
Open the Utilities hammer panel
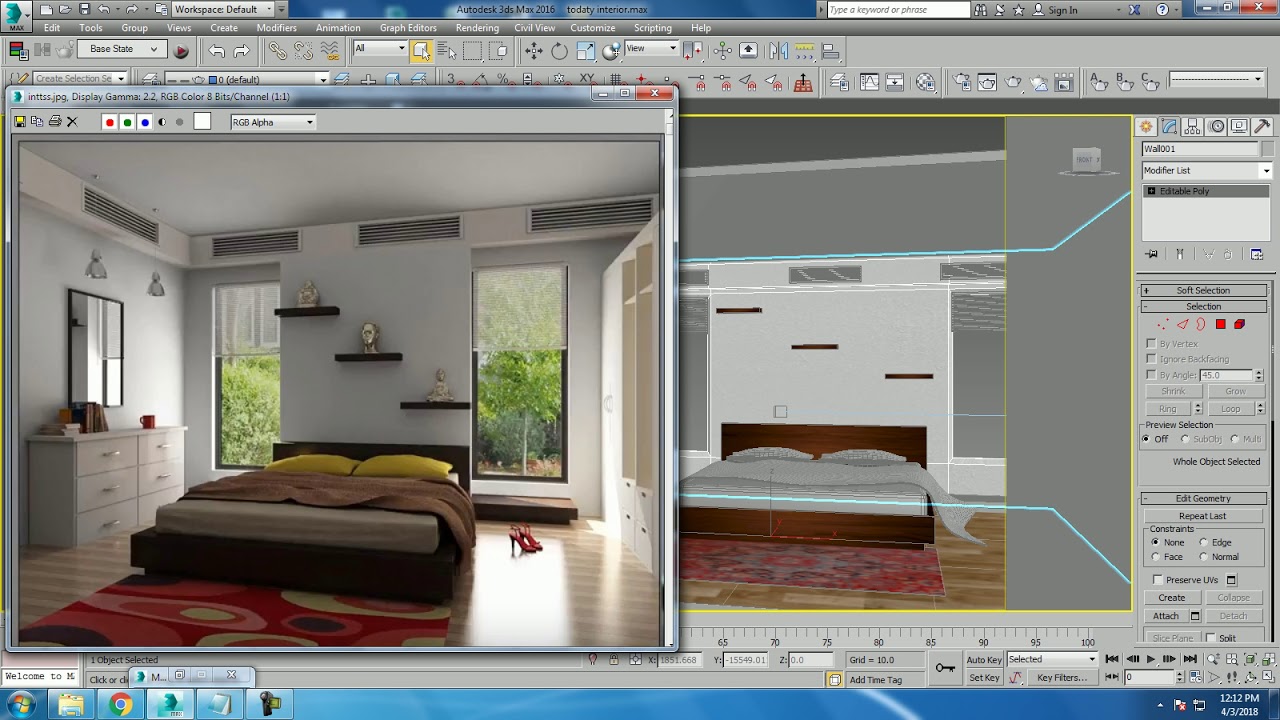(x=1262, y=127)
